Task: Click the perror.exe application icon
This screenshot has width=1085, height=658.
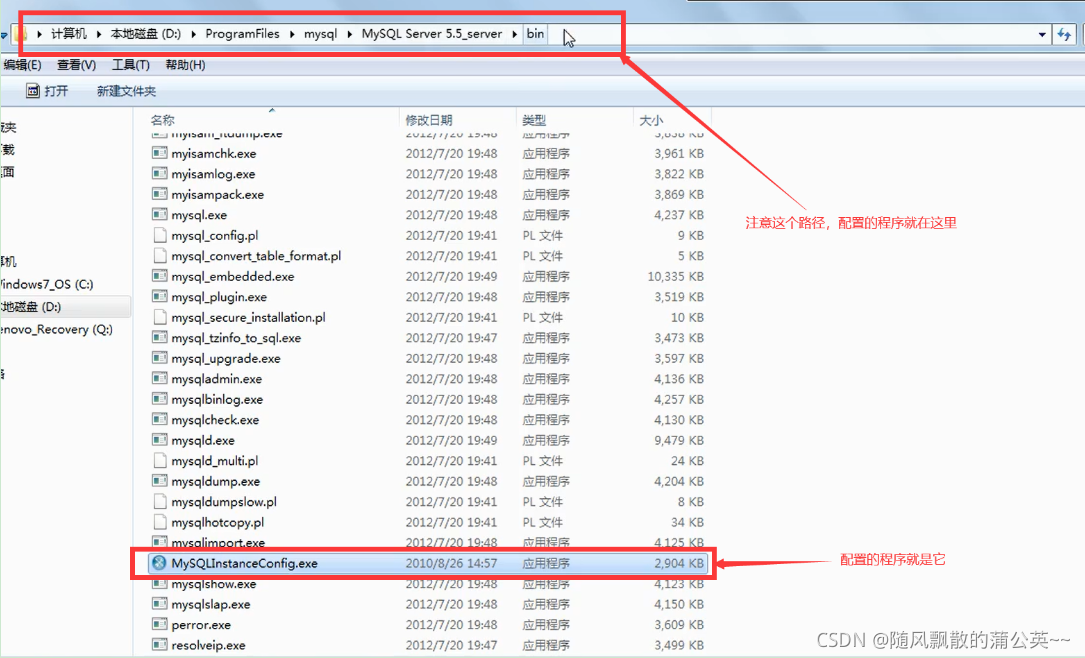Action: coord(160,624)
